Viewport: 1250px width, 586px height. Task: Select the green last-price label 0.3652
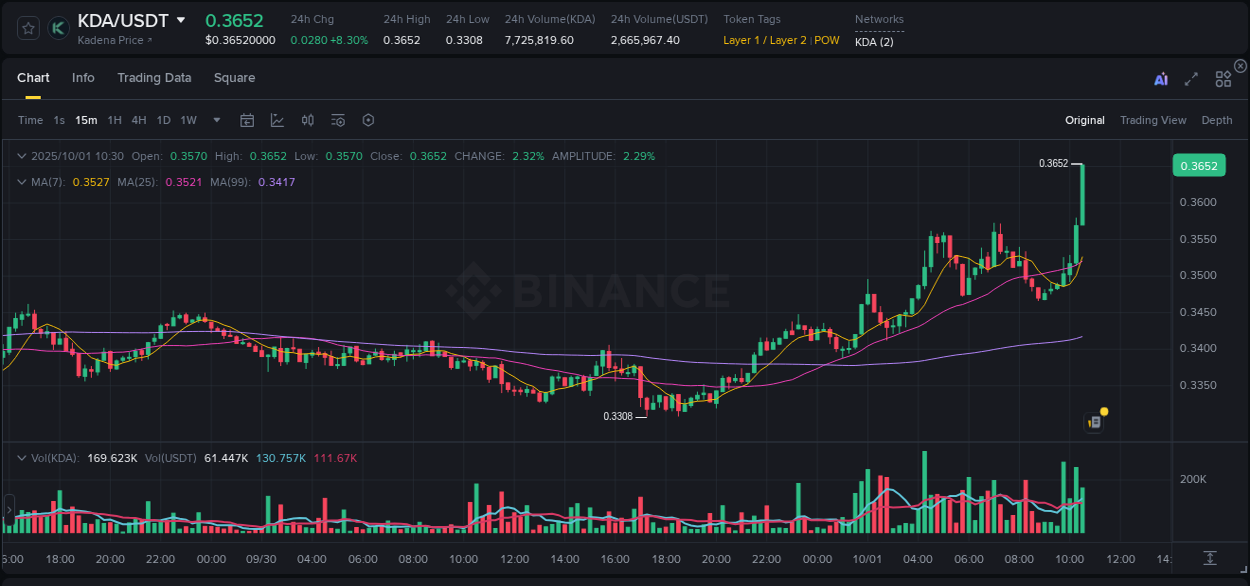click(1199, 165)
